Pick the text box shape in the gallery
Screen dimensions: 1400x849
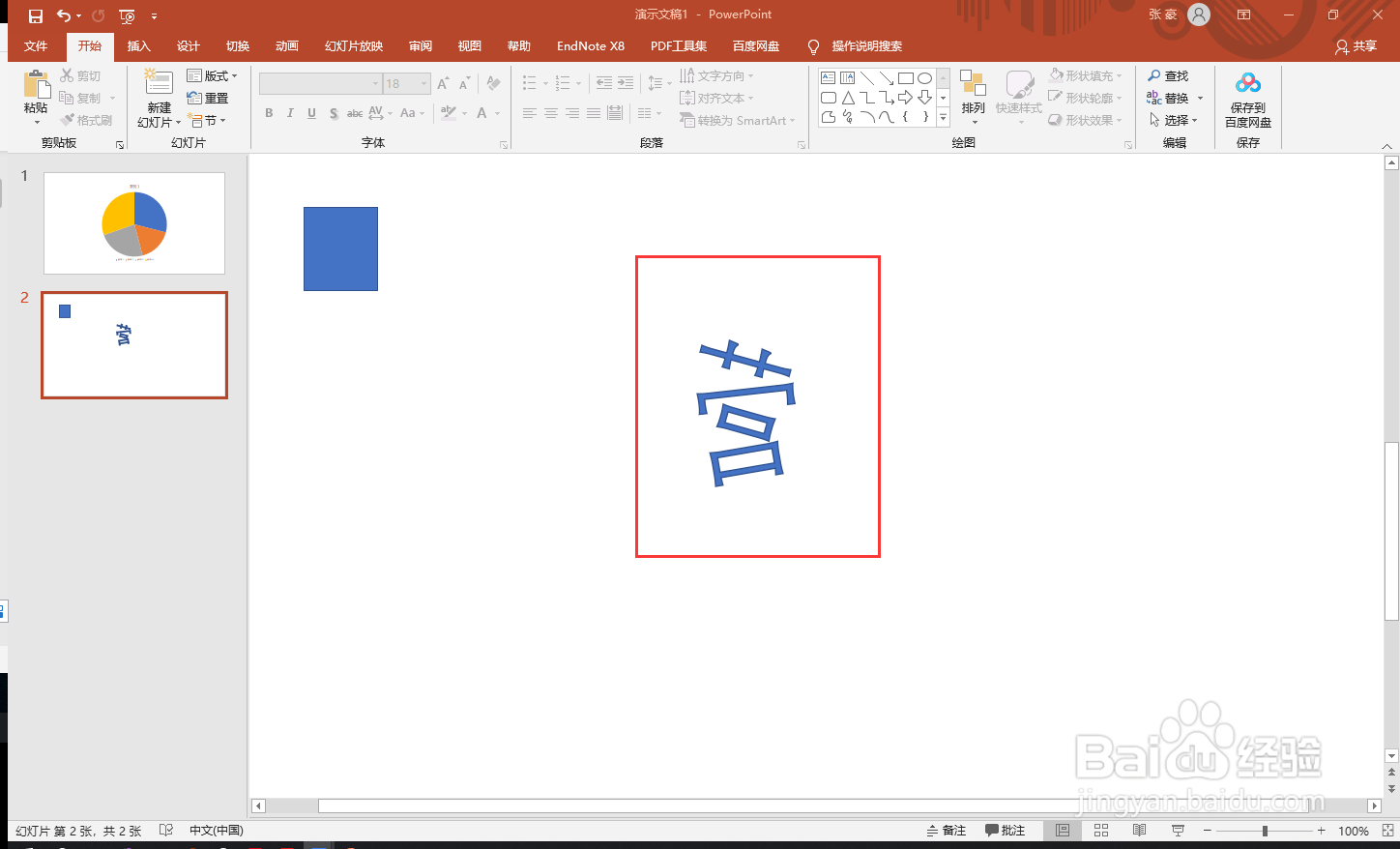pos(829,78)
